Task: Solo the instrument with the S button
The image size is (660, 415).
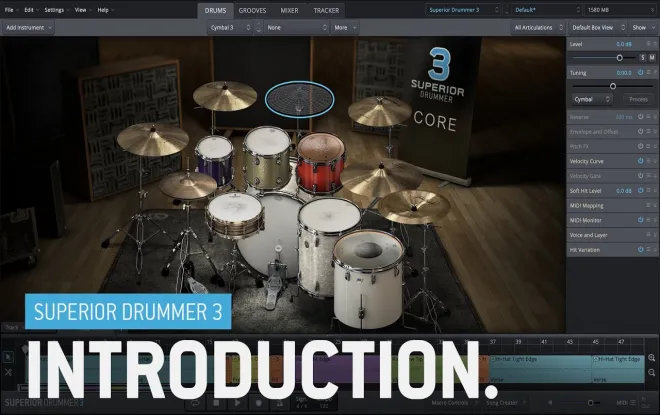Action: (x=643, y=58)
